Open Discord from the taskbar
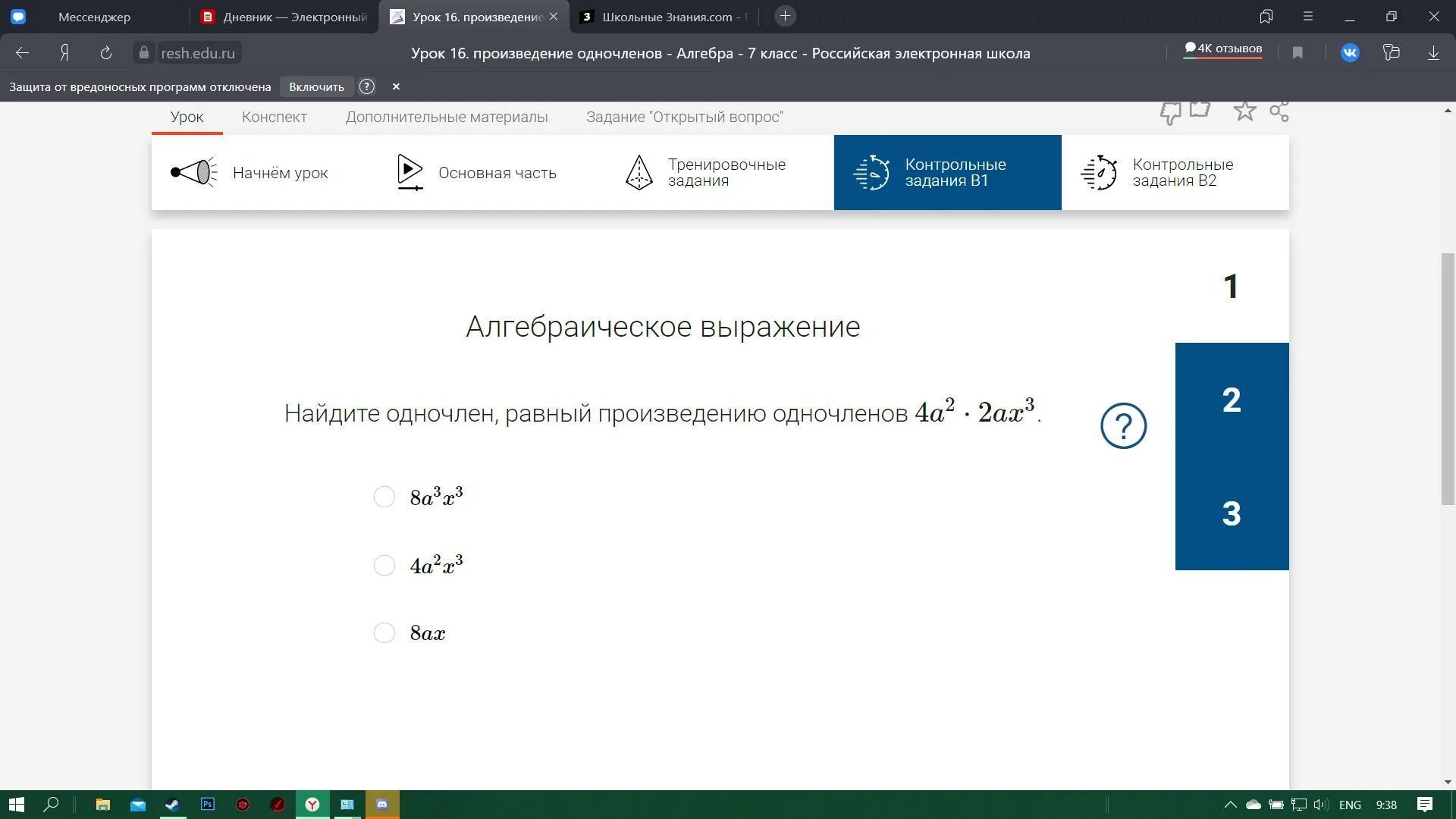Viewport: 1456px width, 819px height. tap(382, 805)
